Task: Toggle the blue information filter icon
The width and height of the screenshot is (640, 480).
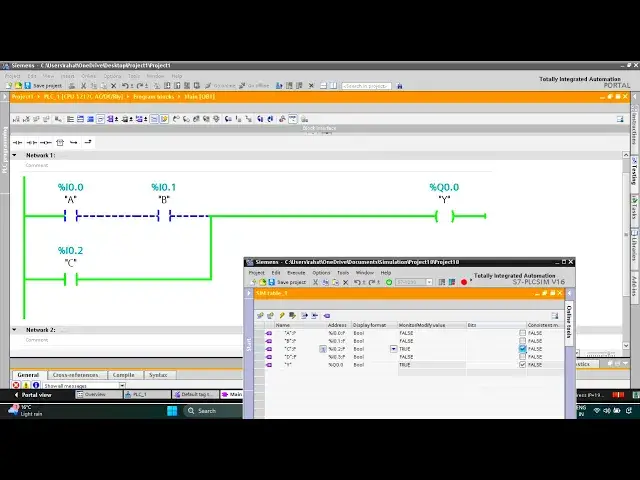Action: click(36, 385)
